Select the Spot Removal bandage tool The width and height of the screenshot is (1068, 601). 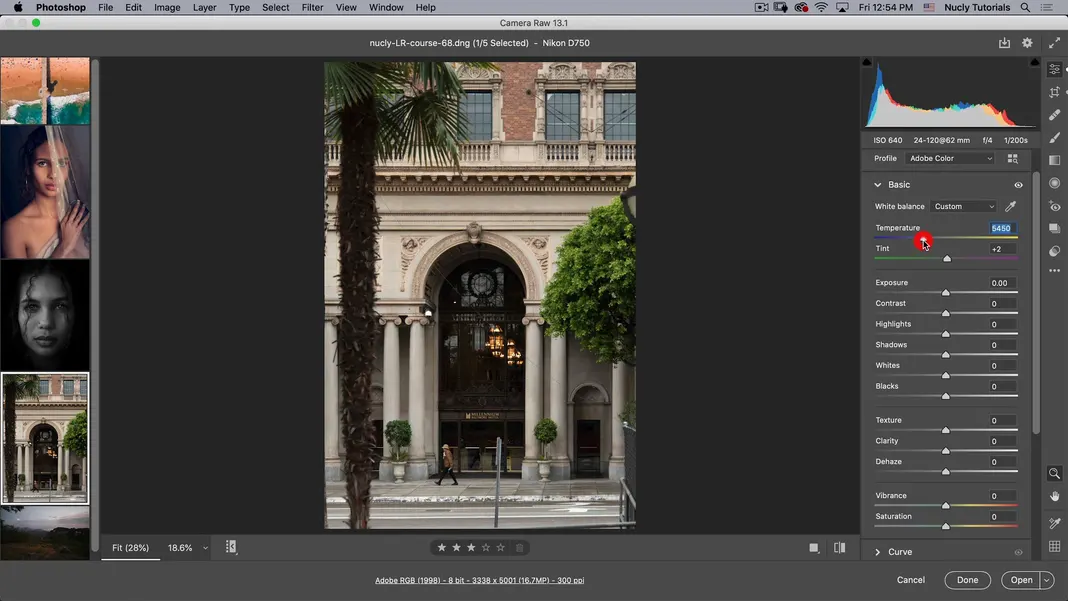(x=1054, y=114)
